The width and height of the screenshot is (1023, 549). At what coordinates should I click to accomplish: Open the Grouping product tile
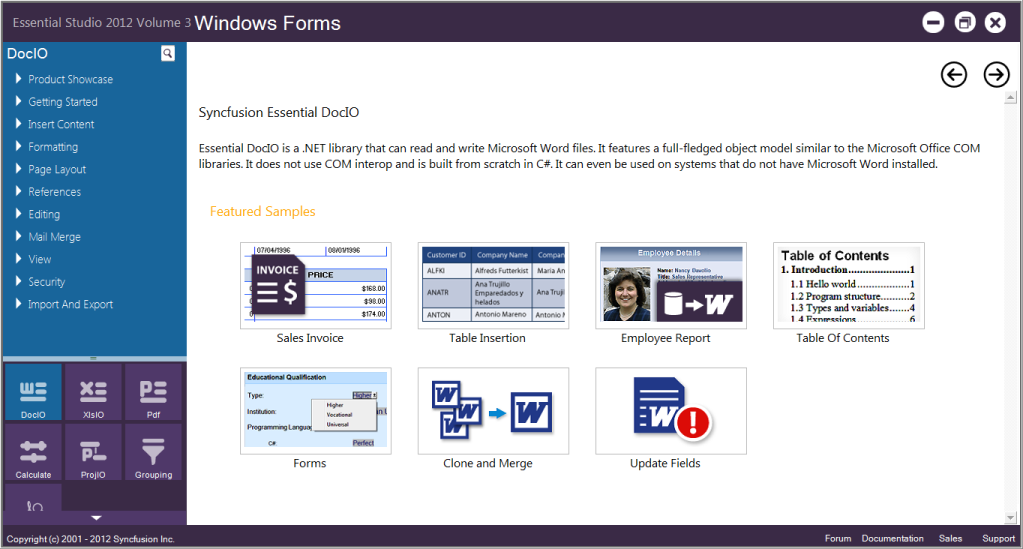click(153, 452)
